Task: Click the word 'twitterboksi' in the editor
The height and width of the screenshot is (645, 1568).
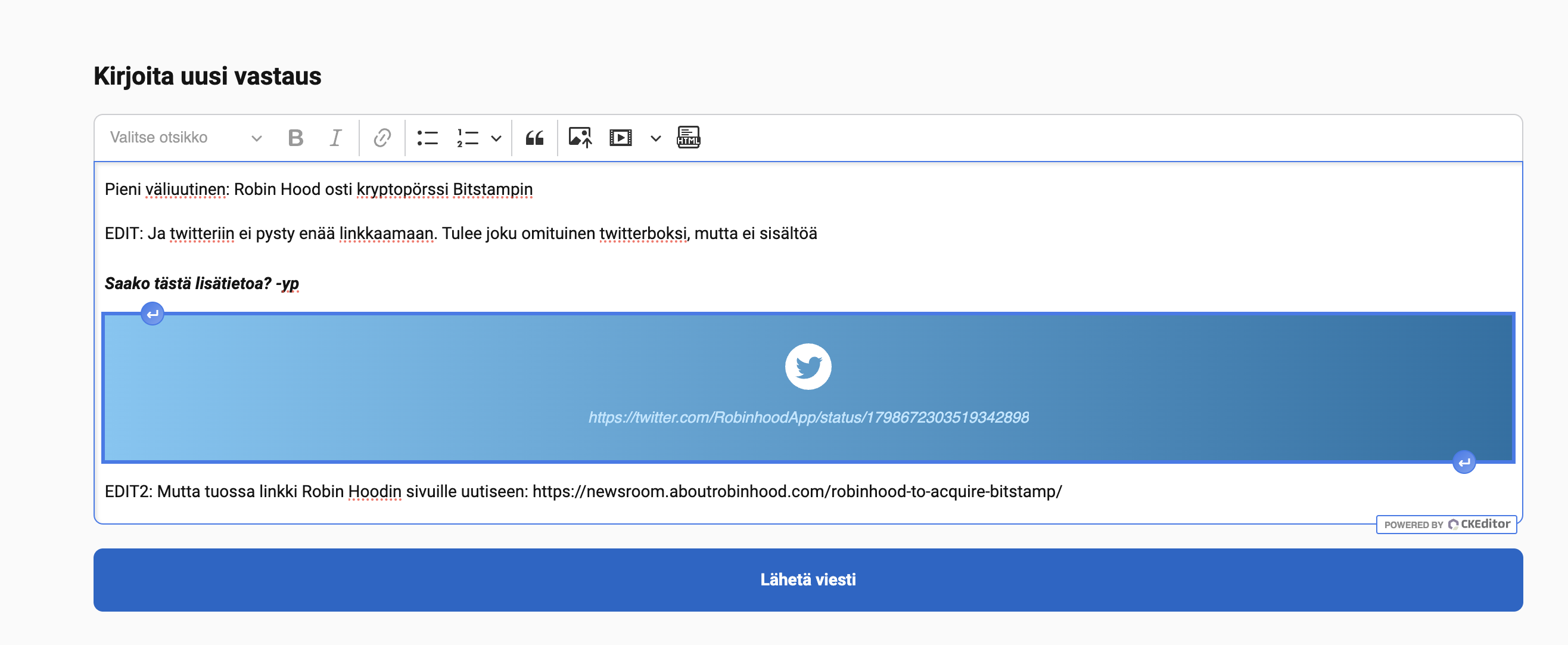Action: (x=643, y=234)
